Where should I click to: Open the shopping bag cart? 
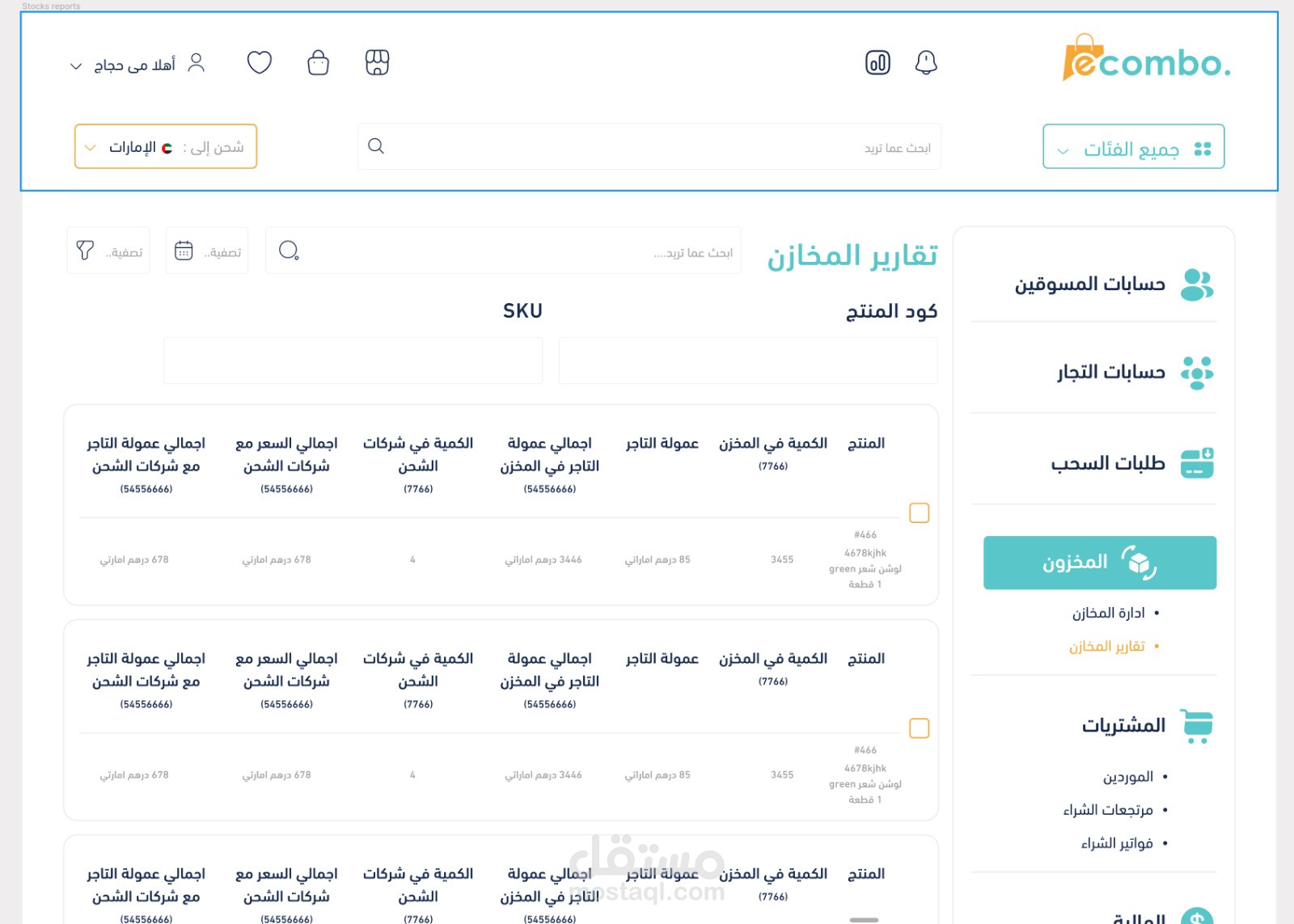319,62
